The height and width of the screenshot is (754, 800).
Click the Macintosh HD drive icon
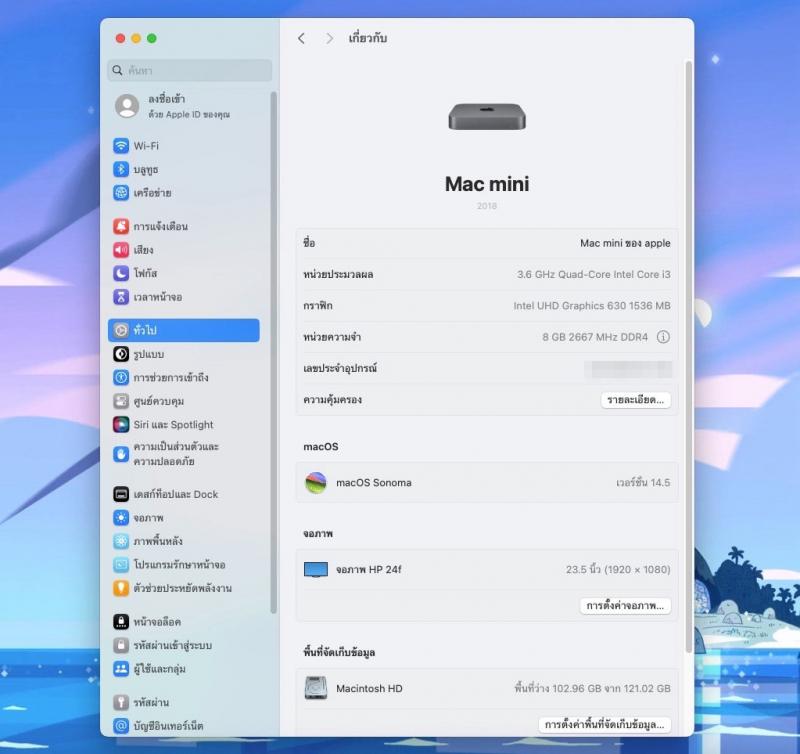316,688
